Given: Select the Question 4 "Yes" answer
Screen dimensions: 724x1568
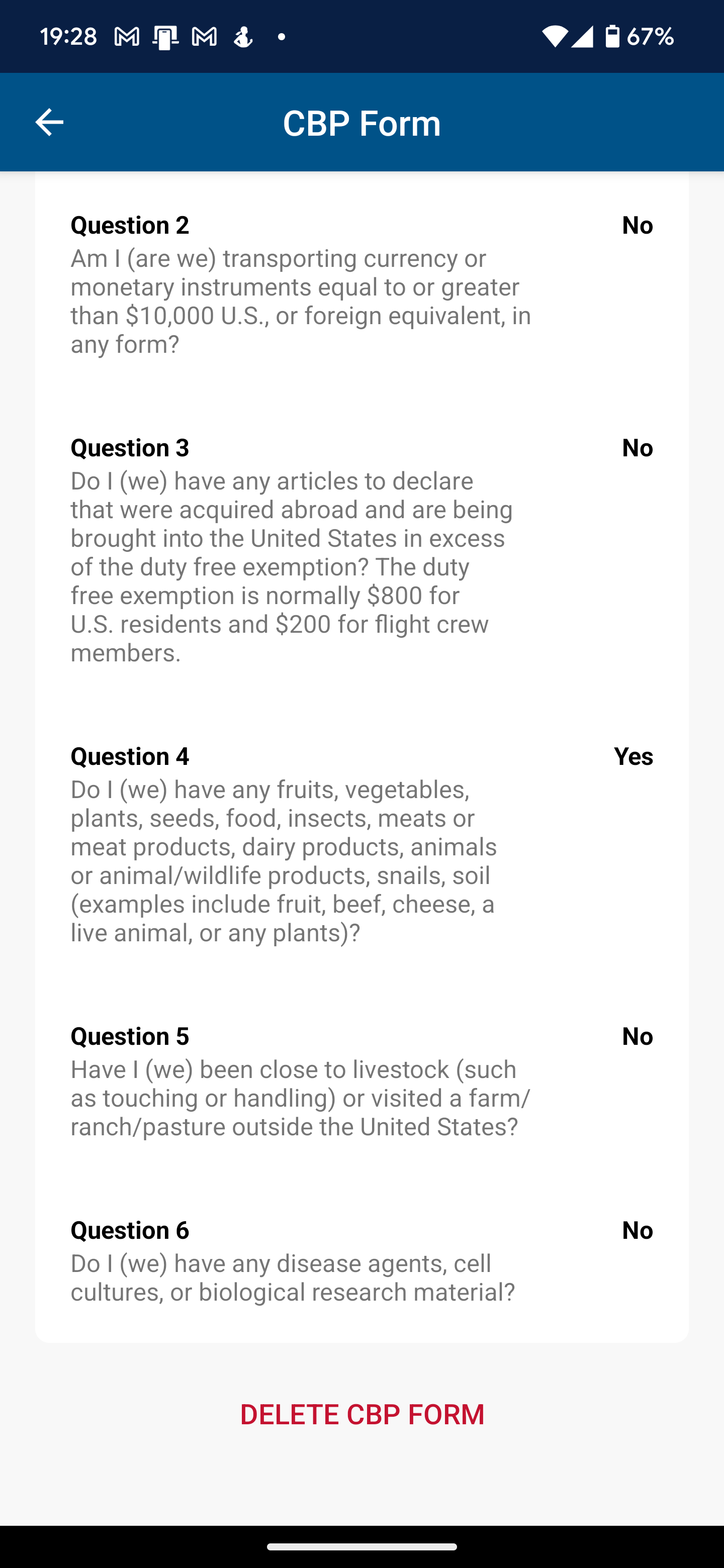Looking at the screenshot, I should (632, 756).
